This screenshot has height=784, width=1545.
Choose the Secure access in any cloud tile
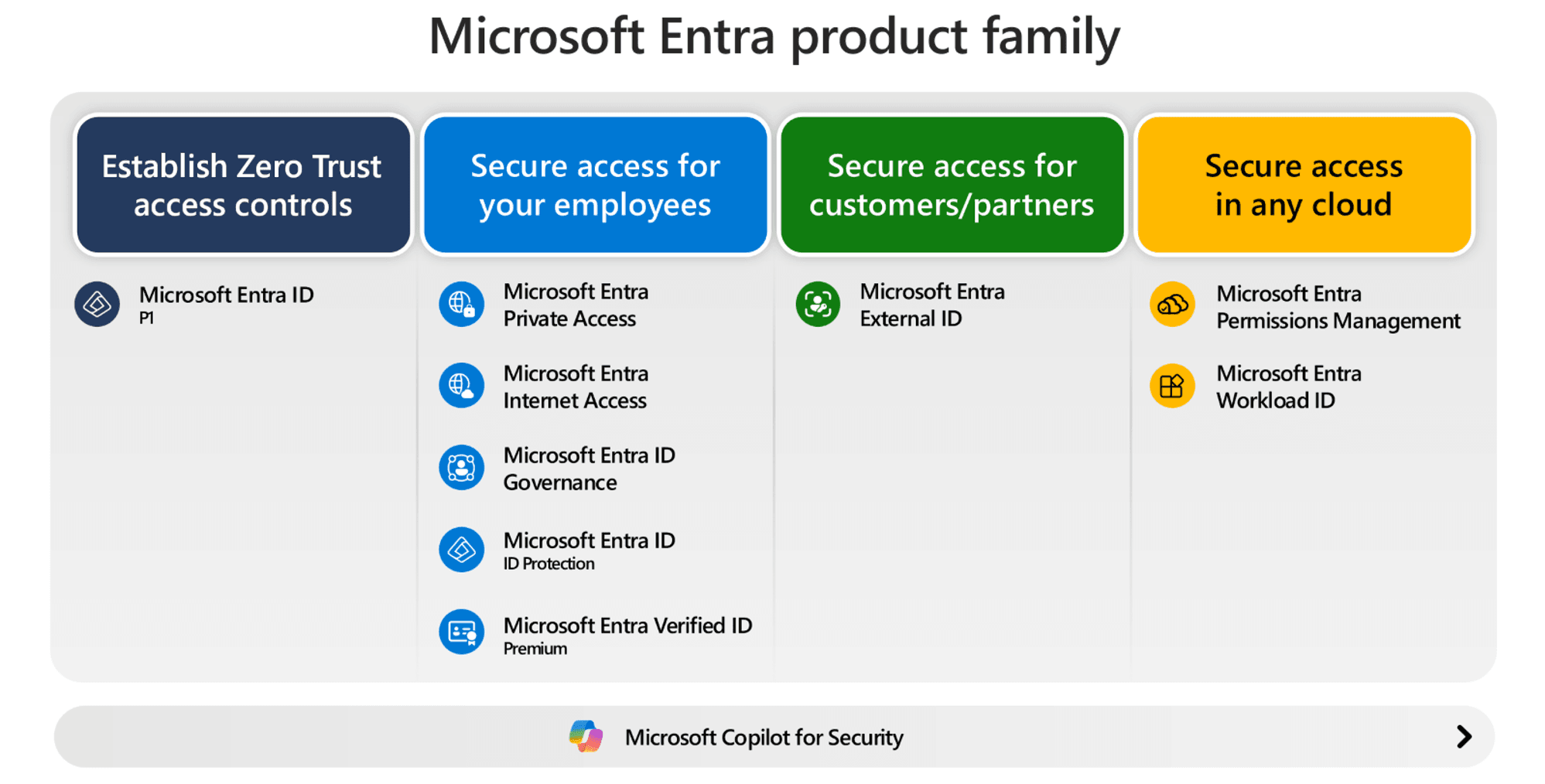coord(1304,185)
